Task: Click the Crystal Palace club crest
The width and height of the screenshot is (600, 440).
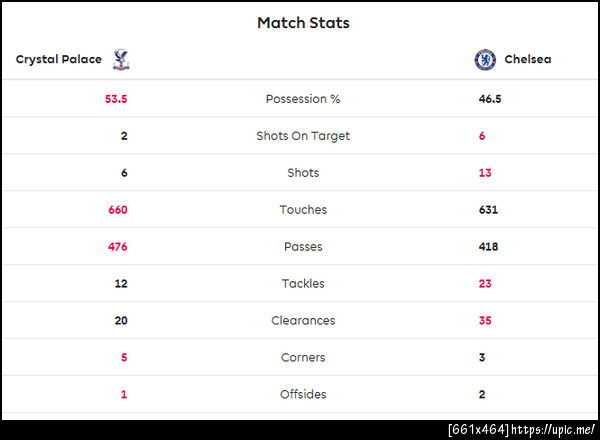Action: [x=122, y=60]
